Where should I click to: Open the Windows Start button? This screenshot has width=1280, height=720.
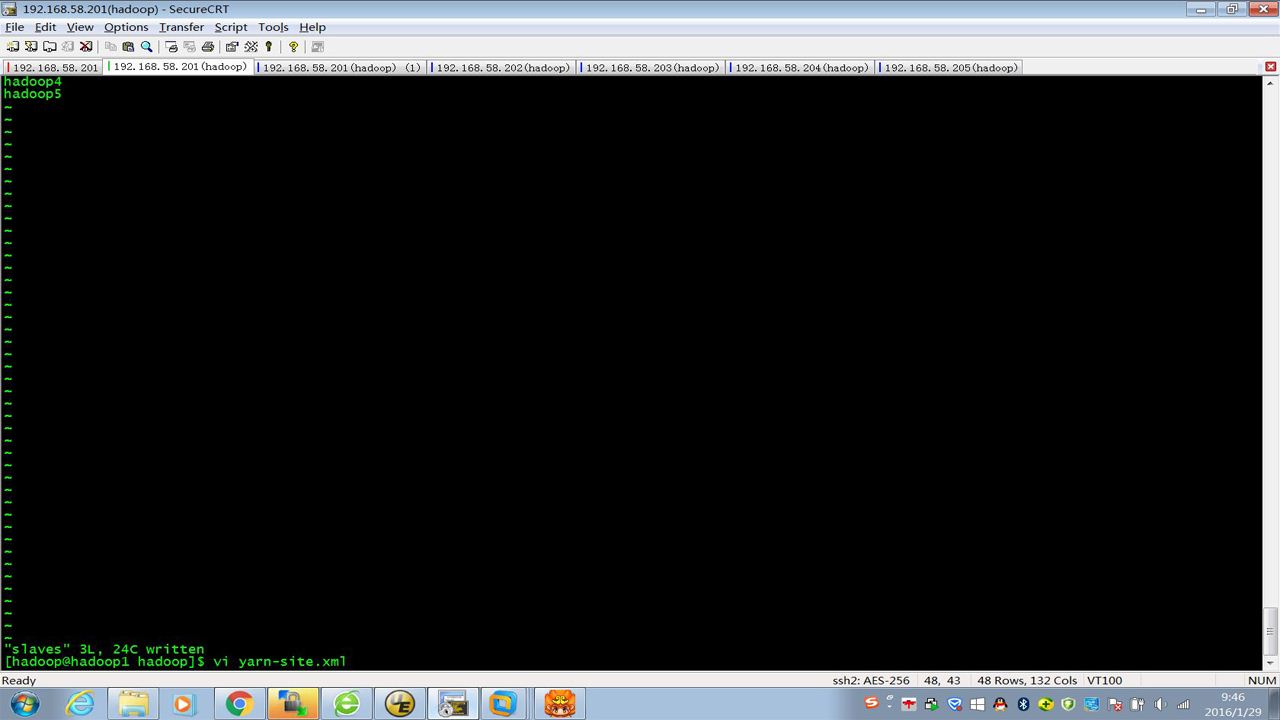coord(24,704)
